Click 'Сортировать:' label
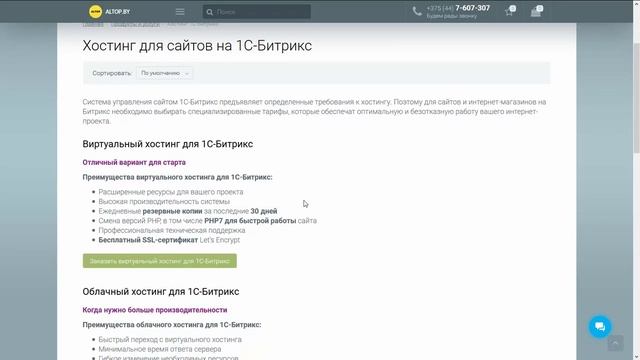Viewport: 640px width, 360px height. pyautogui.click(x=112, y=73)
